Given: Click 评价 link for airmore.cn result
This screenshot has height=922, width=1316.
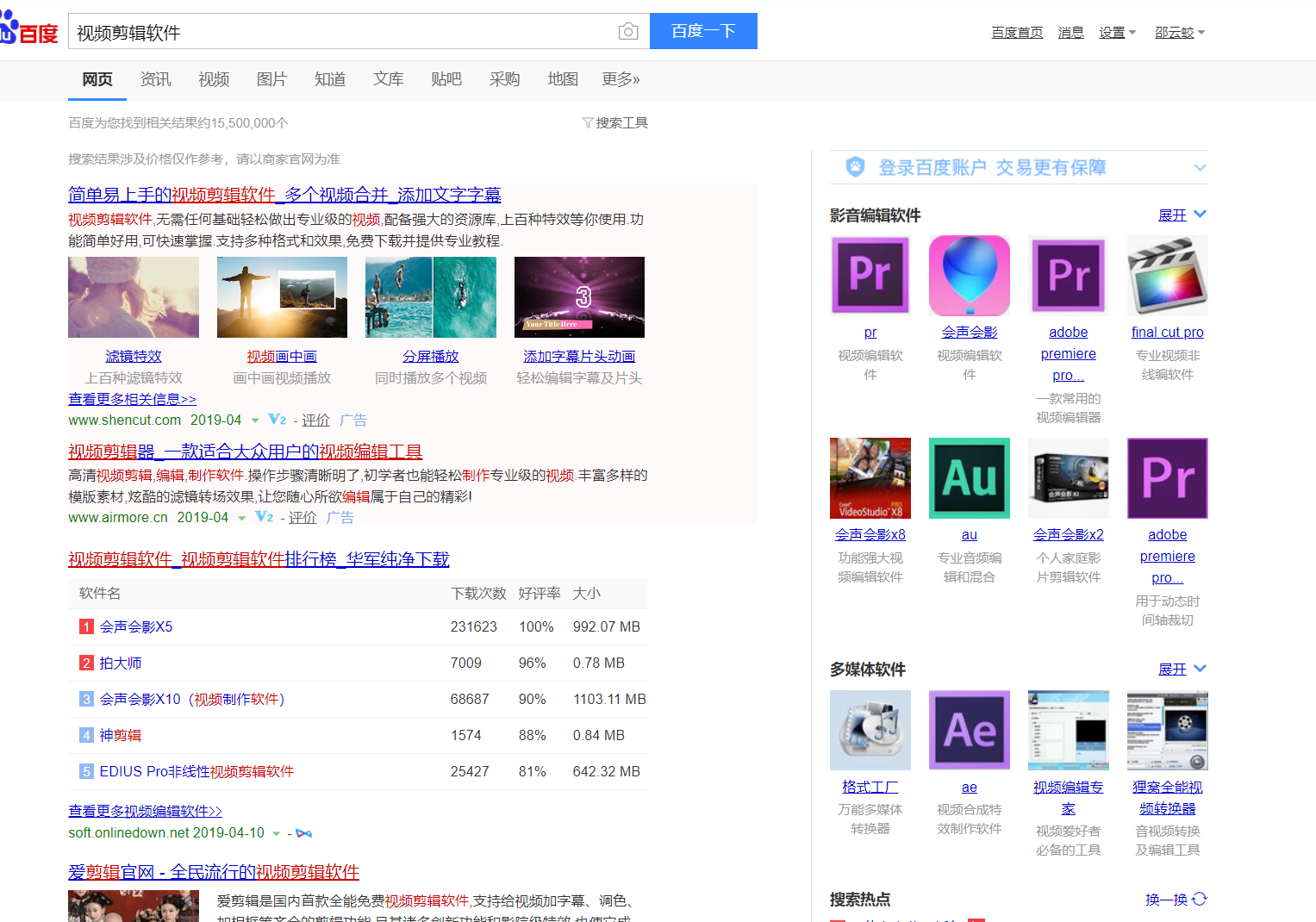Looking at the screenshot, I should point(302,518).
